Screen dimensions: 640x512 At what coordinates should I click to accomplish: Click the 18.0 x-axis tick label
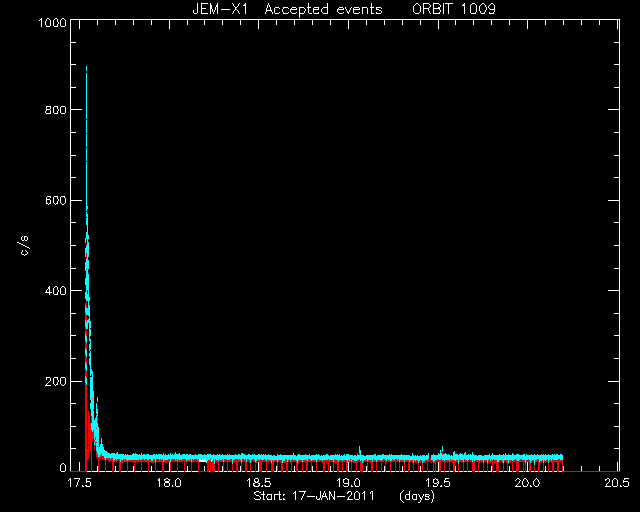pos(169,483)
